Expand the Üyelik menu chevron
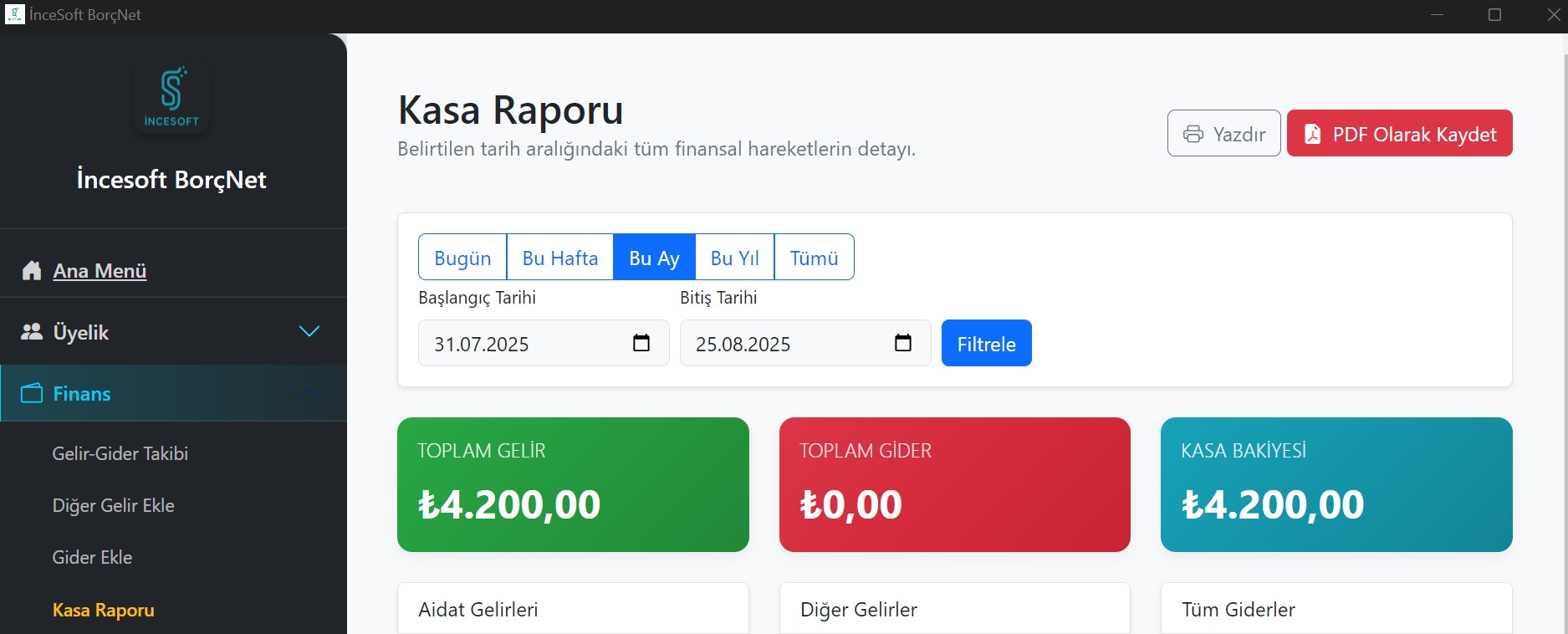The image size is (1568, 634). (x=309, y=332)
